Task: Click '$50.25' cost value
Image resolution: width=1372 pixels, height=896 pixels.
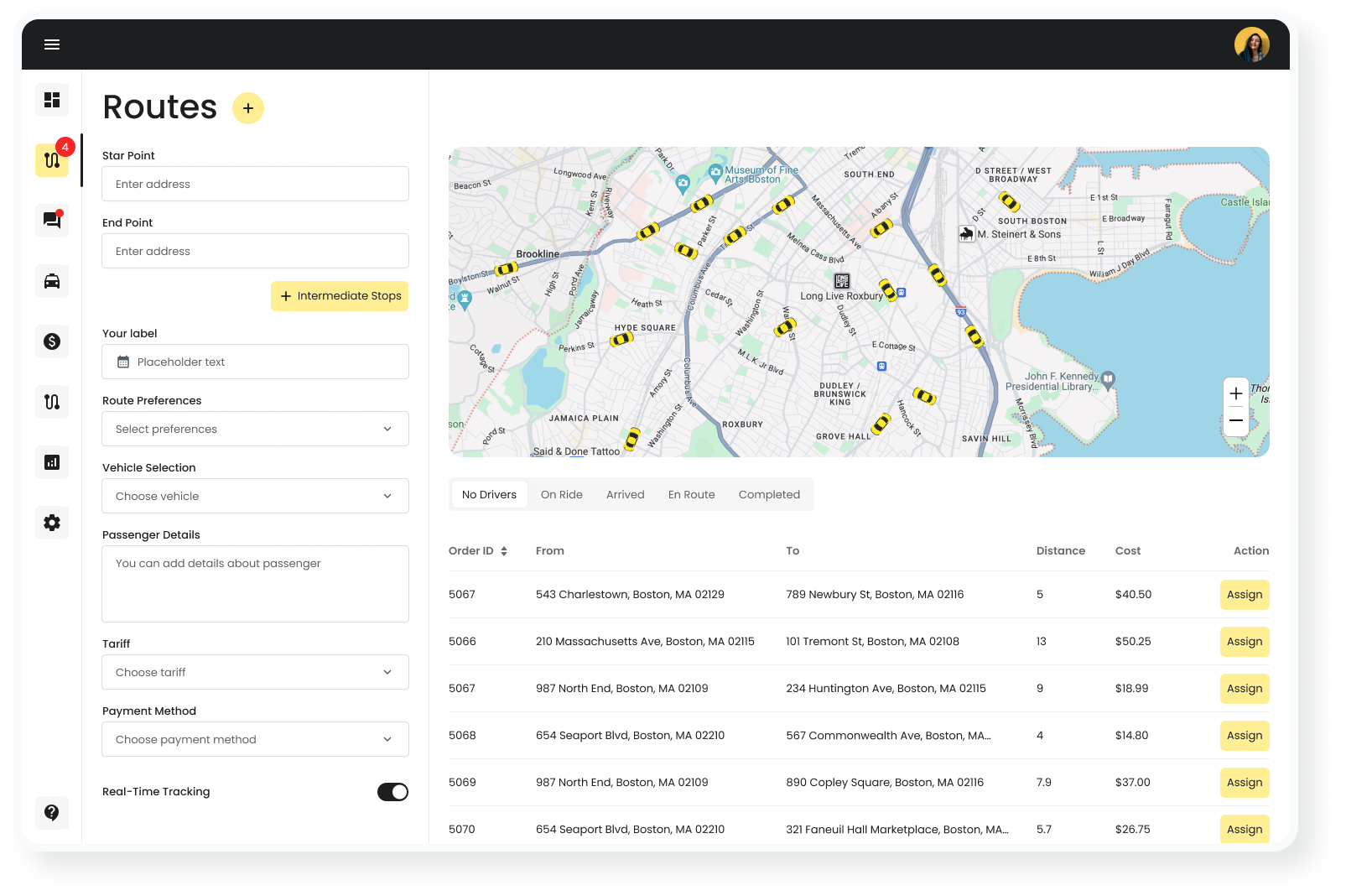Action: click(1133, 642)
